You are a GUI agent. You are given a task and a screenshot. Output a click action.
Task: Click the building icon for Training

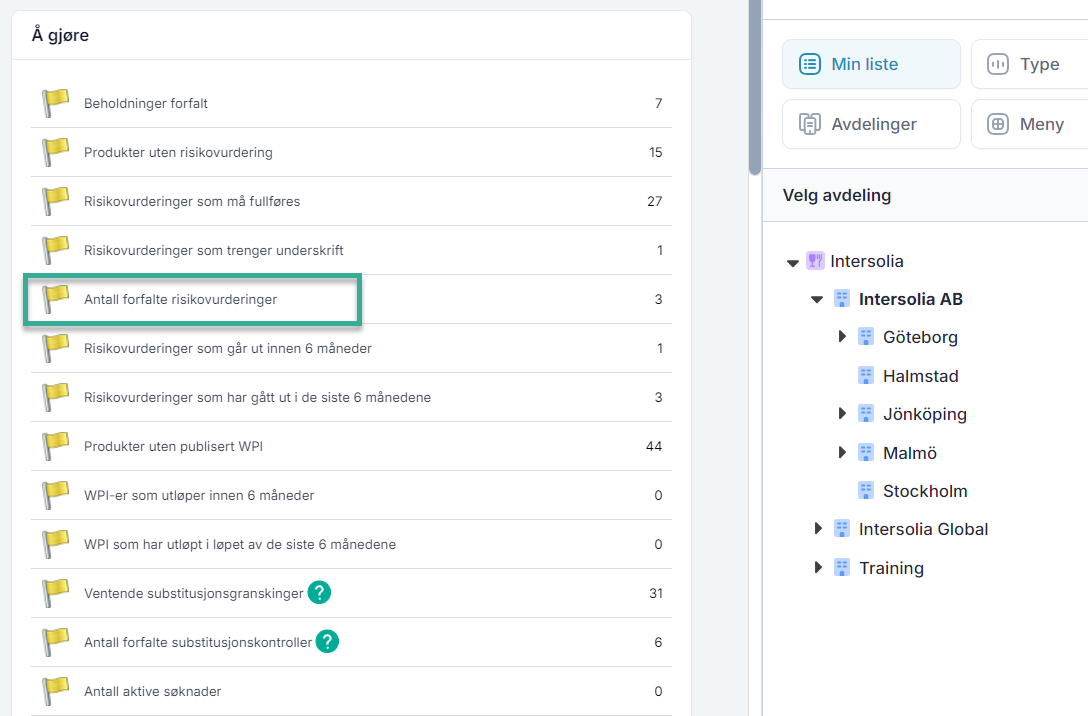click(x=842, y=568)
